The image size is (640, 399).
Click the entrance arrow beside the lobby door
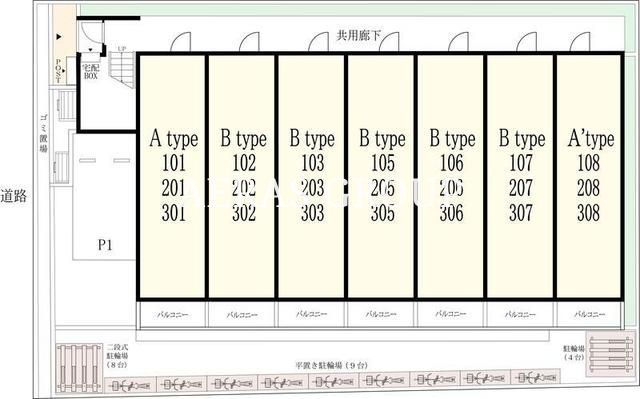click(x=59, y=37)
